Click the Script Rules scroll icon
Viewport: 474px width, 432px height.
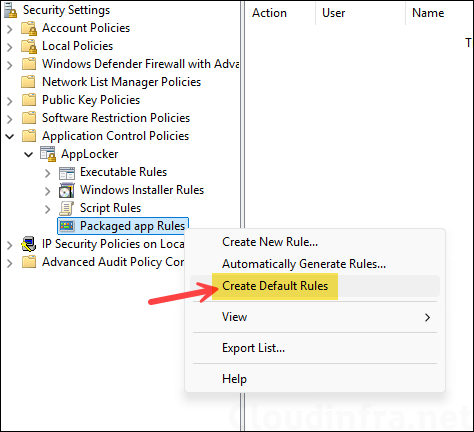67,208
